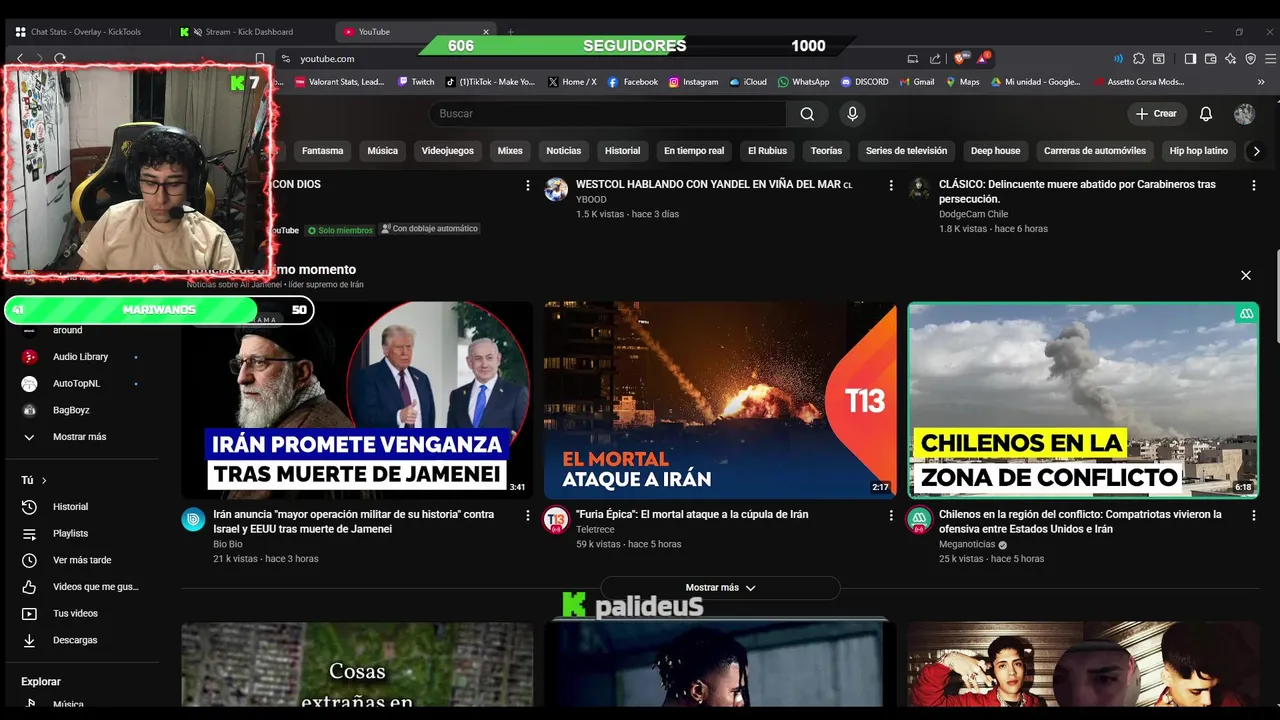
Task: Open the Brave Wallet icon
Action: 1210,59
